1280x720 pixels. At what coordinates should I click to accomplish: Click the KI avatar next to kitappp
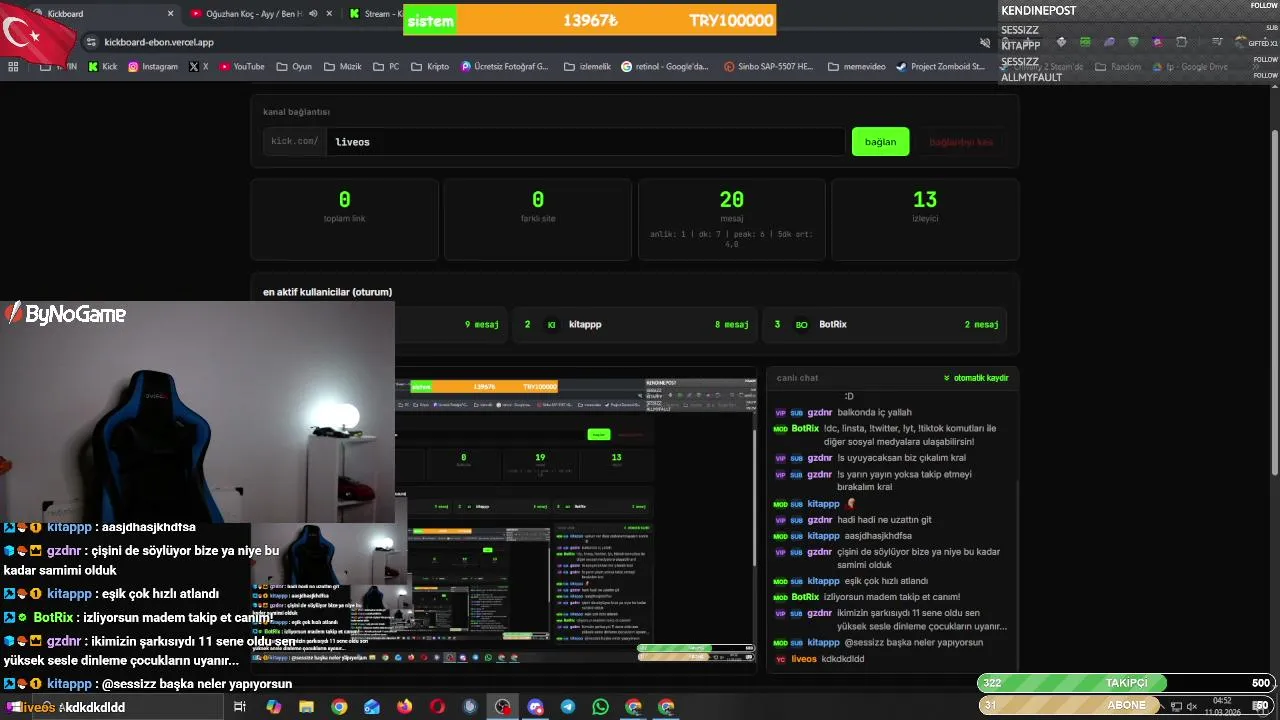tap(550, 325)
